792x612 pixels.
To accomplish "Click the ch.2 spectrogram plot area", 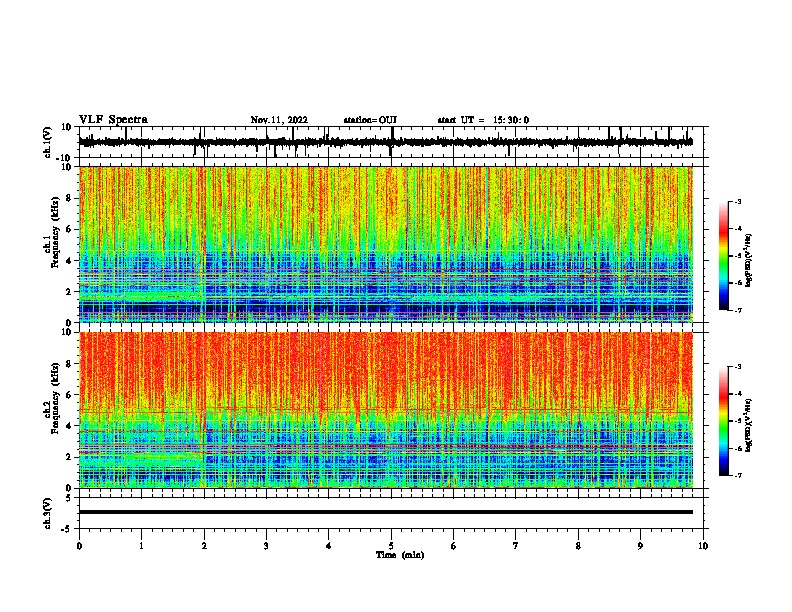I will (386, 410).
